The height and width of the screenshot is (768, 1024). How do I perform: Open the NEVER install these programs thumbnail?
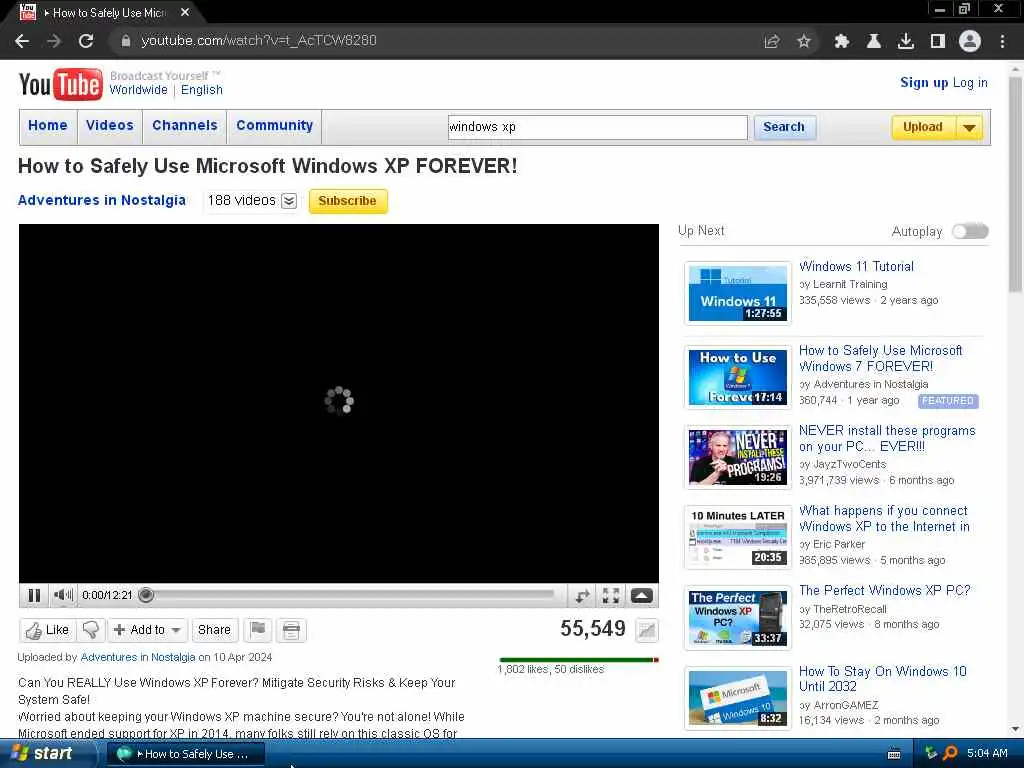point(738,457)
